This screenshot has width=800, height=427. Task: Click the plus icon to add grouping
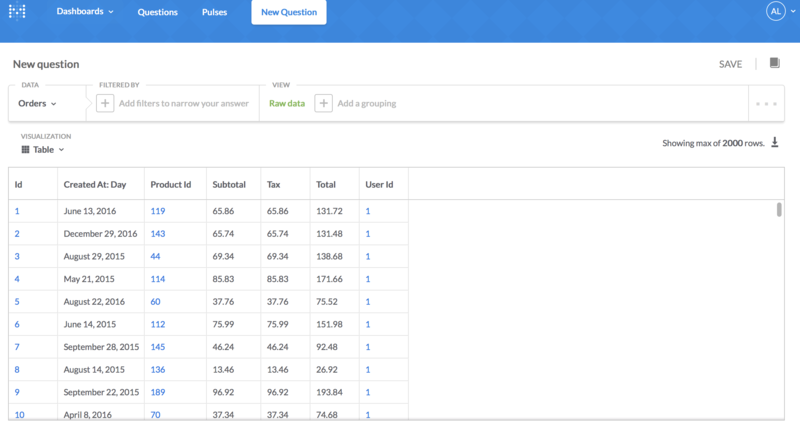click(x=323, y=103)
